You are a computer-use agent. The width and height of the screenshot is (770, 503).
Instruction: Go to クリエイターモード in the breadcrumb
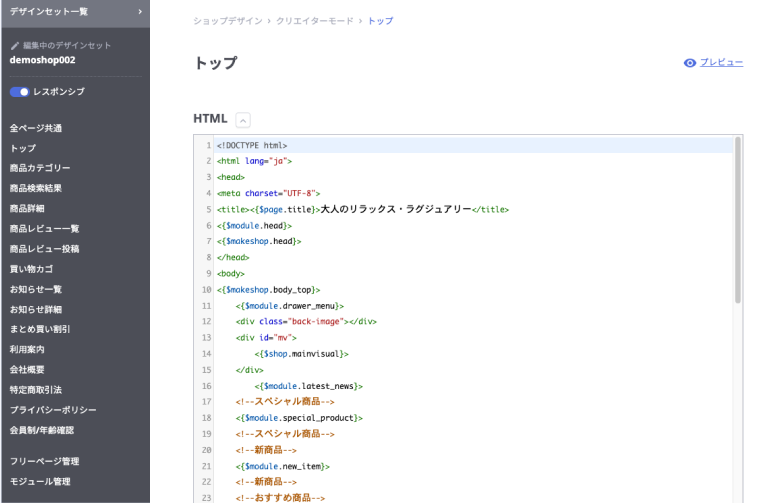click(315, 21)
